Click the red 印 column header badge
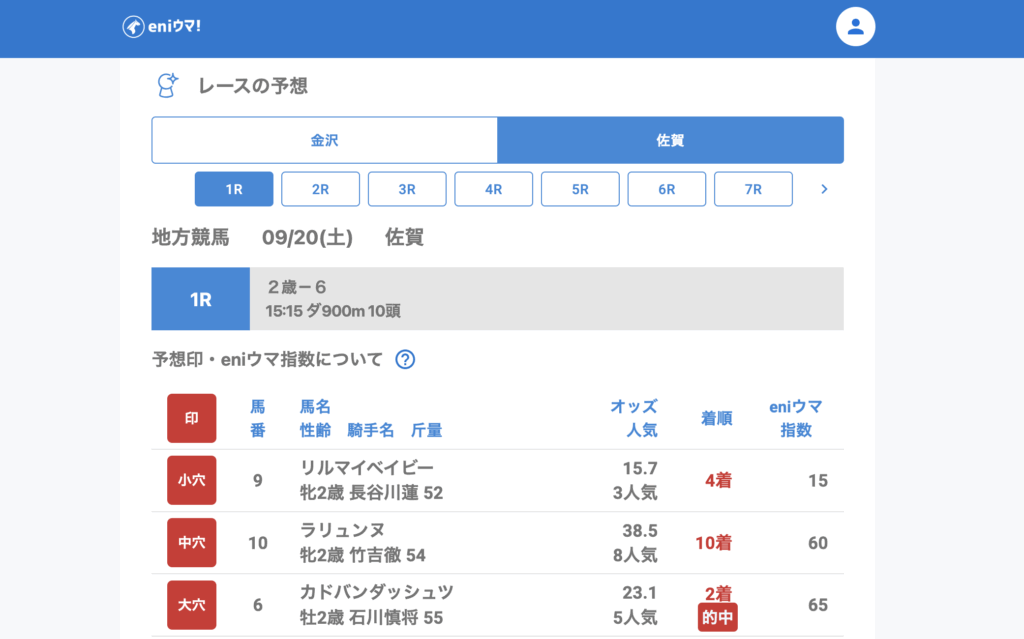Viewport: 1024px width, 639px height. pyautogui.click(x=191, y=418)
